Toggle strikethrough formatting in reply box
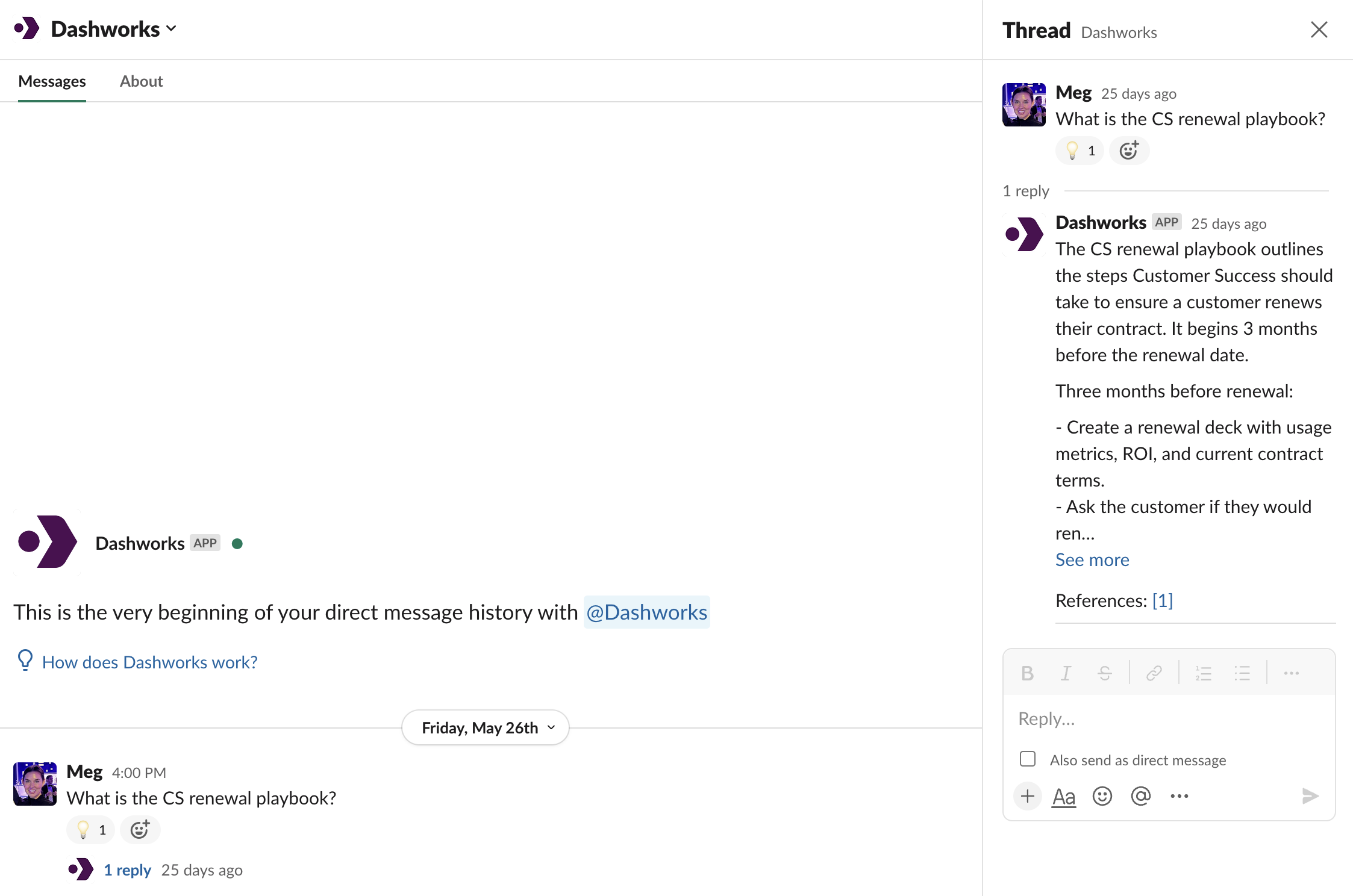This screenshot has height=896, width=1353. pyautogui.click(x=1104, y=673)
